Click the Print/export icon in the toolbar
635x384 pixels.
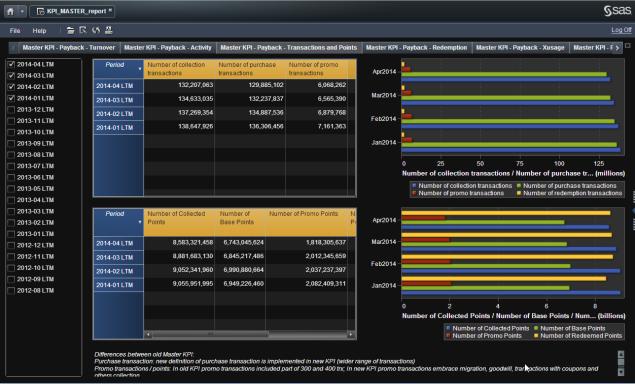[109, 30]
